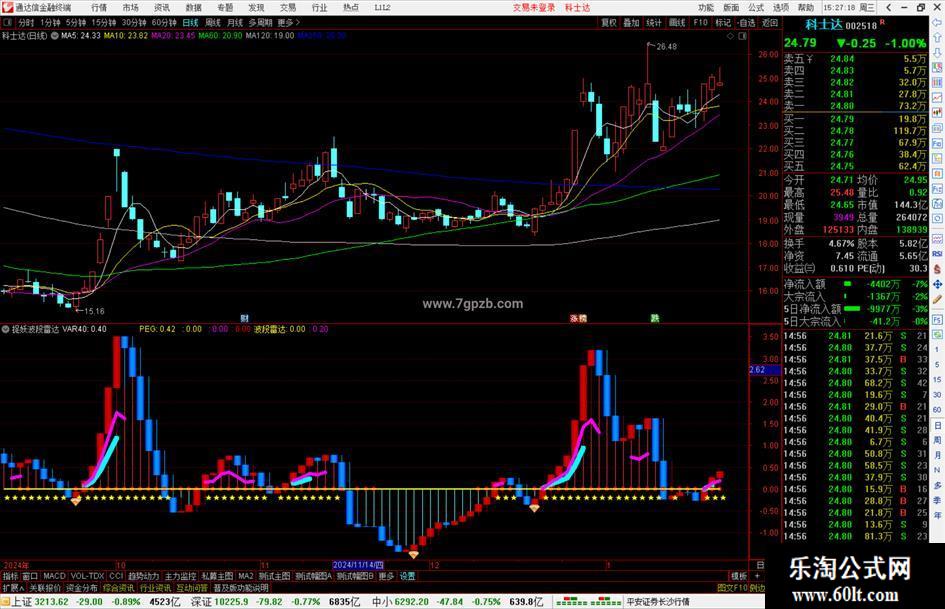Open the 资讯 menu

pos(162,7)
